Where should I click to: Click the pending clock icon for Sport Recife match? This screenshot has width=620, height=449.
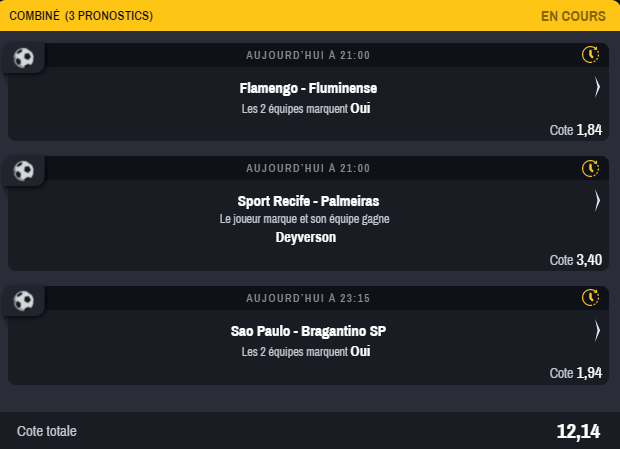pos(590,168)
